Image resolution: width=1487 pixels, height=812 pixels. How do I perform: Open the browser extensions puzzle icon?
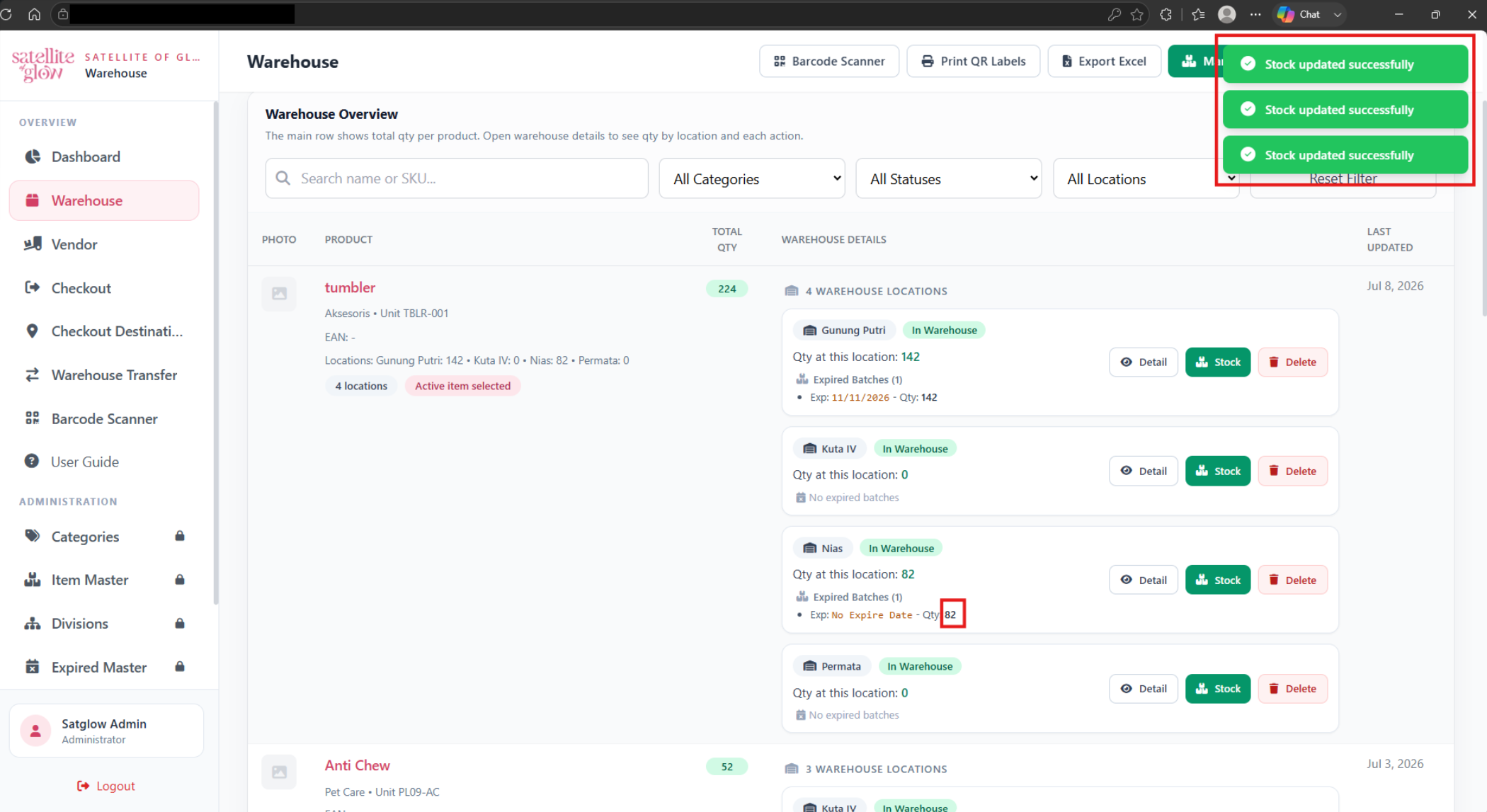(x=1166, y=14)
